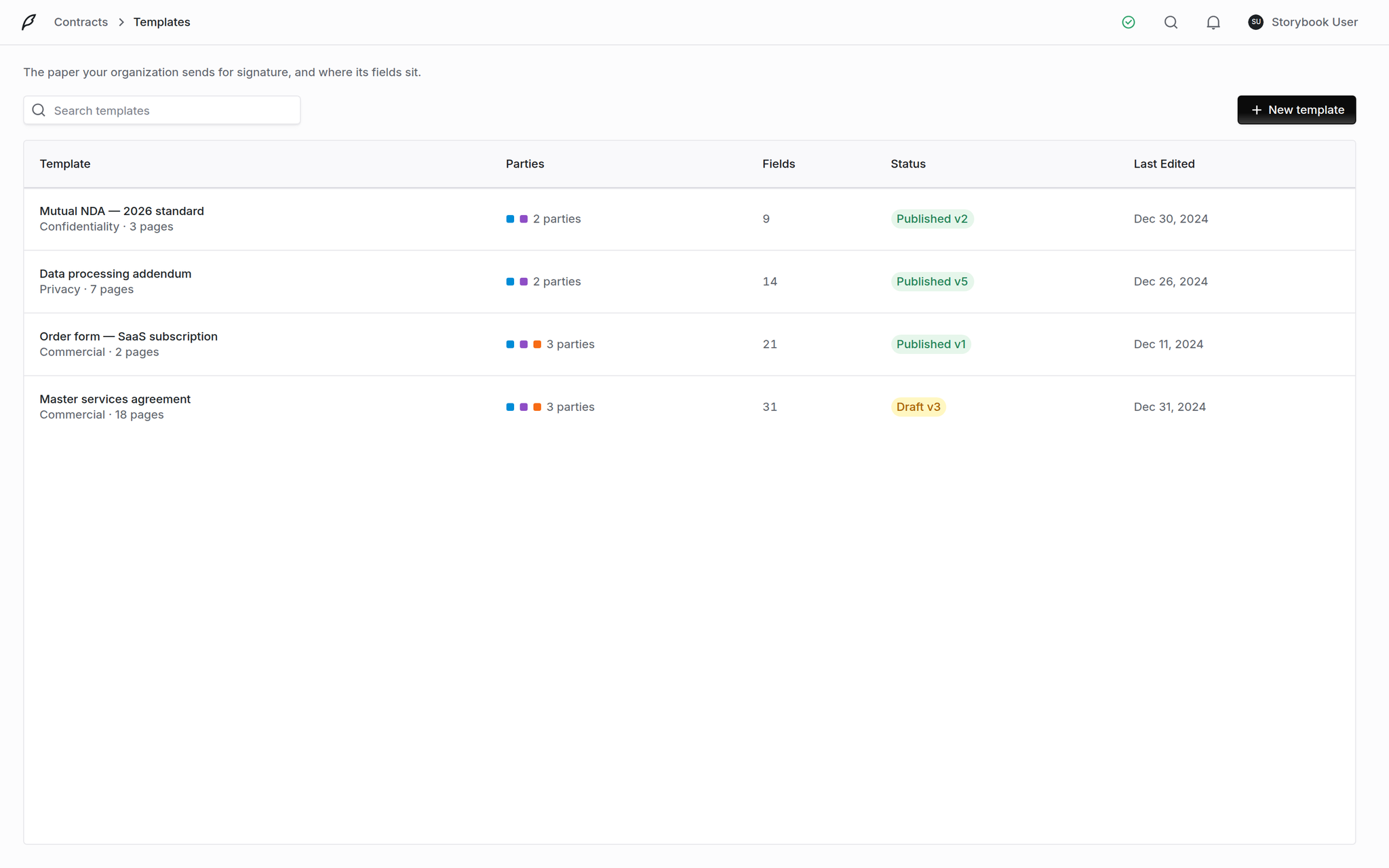Click 3 parties in Order form row

(x=570, y=344)
